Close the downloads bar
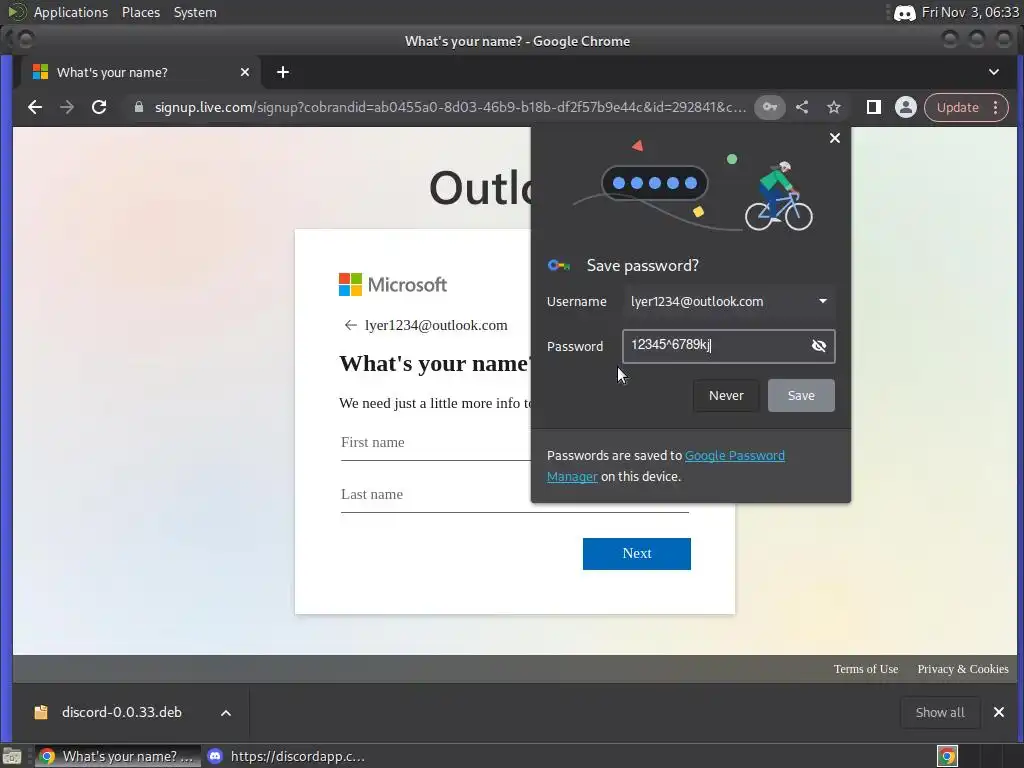Screen dimensions: 1024x768 point(999,712)
